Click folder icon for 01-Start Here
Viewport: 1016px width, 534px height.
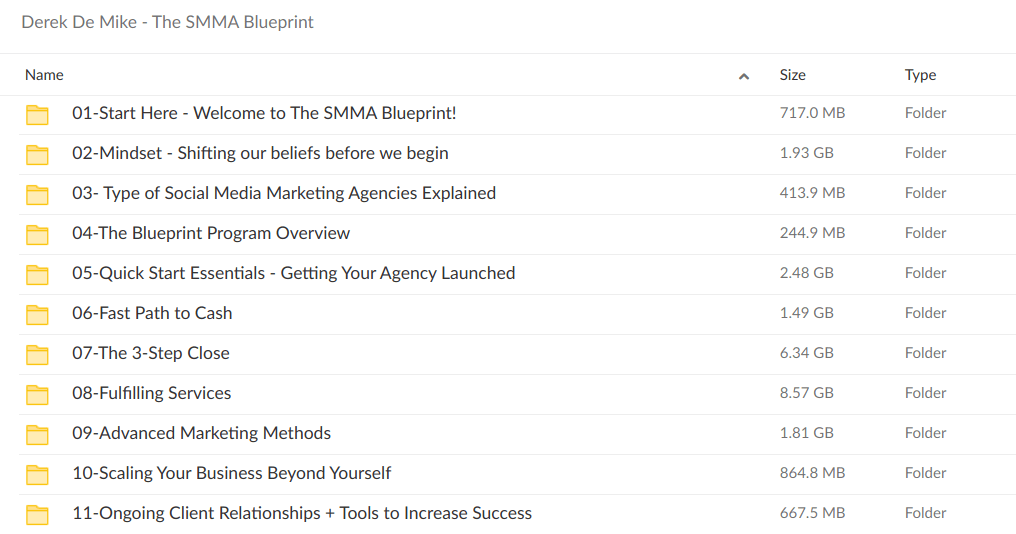point(37,114)
